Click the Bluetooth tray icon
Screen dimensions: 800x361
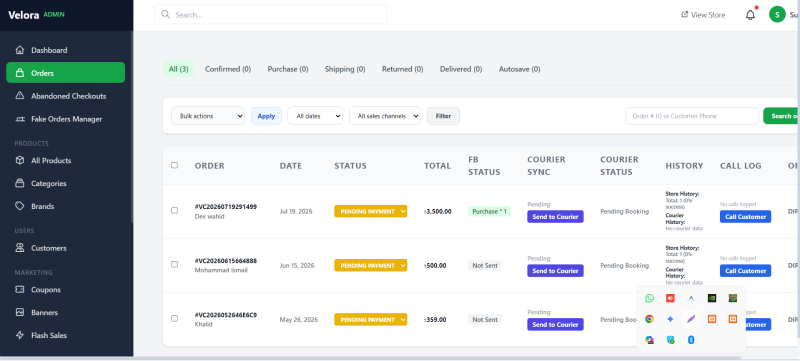691,340
